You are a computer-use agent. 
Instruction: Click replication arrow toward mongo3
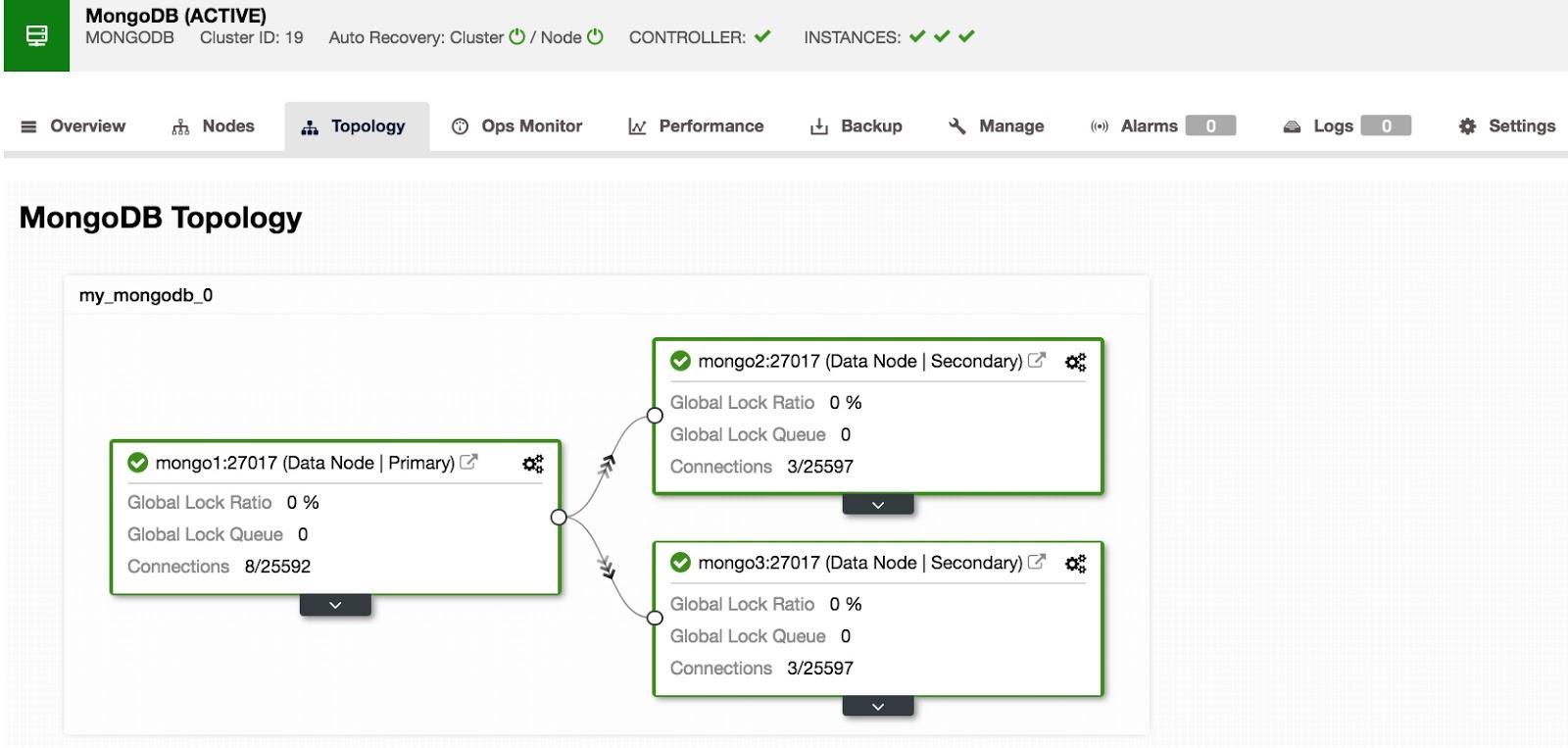tap(607, 566)
